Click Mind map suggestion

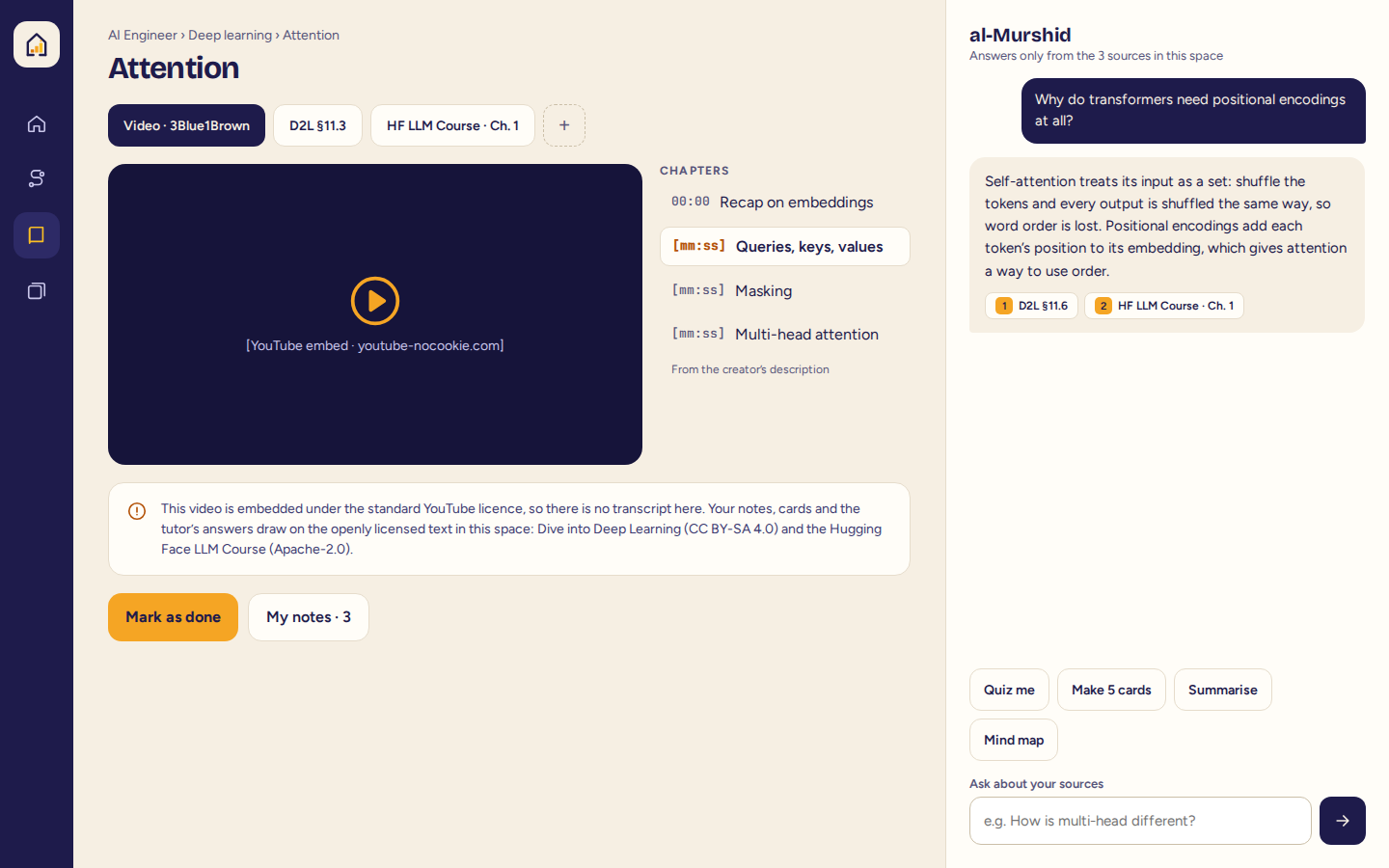coord(1014,740)
